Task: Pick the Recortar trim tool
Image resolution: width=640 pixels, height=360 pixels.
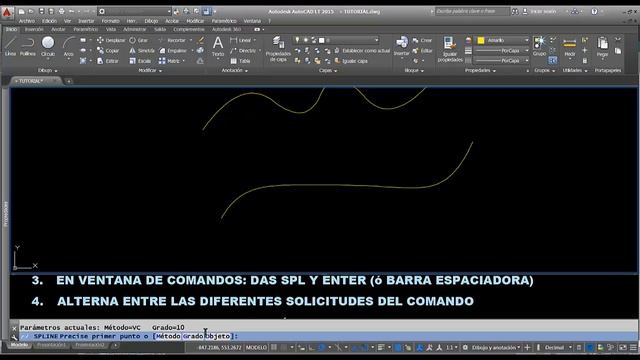Action: point(172,40)
